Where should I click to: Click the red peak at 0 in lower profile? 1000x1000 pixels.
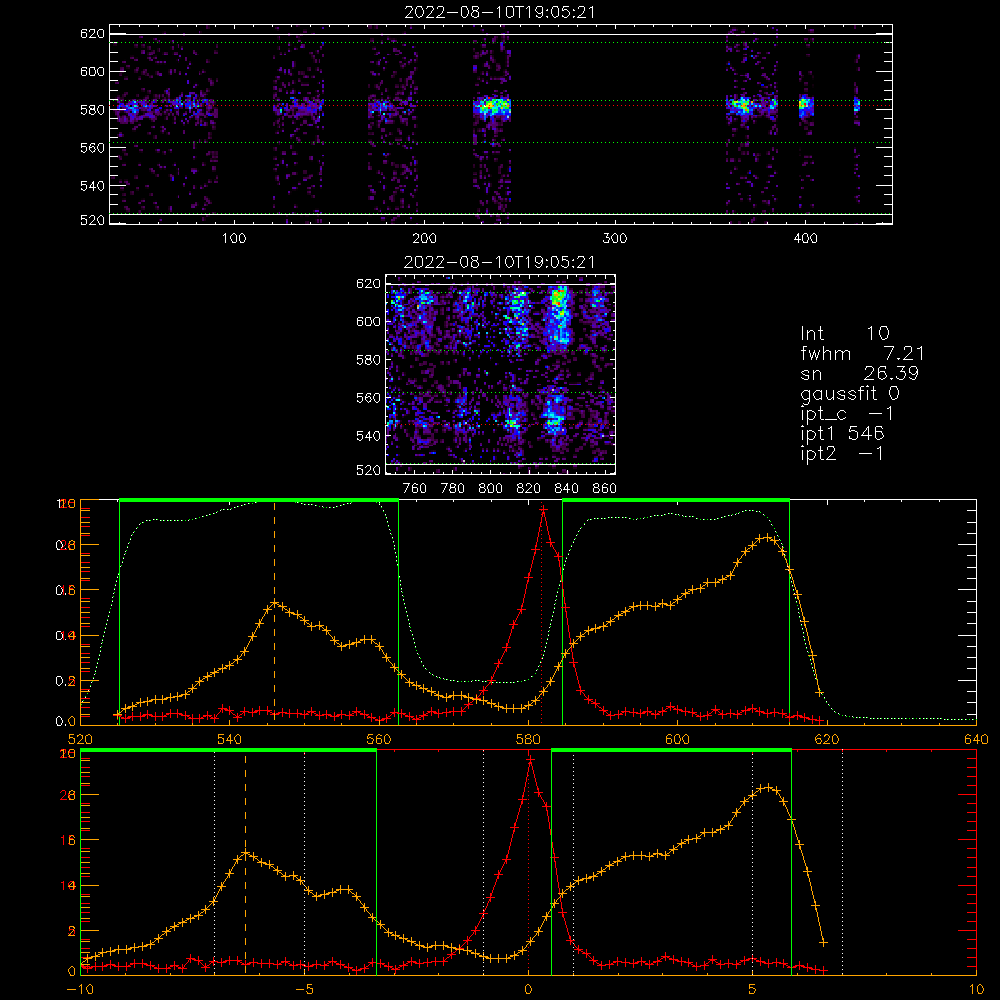click(x=530, y=759)
